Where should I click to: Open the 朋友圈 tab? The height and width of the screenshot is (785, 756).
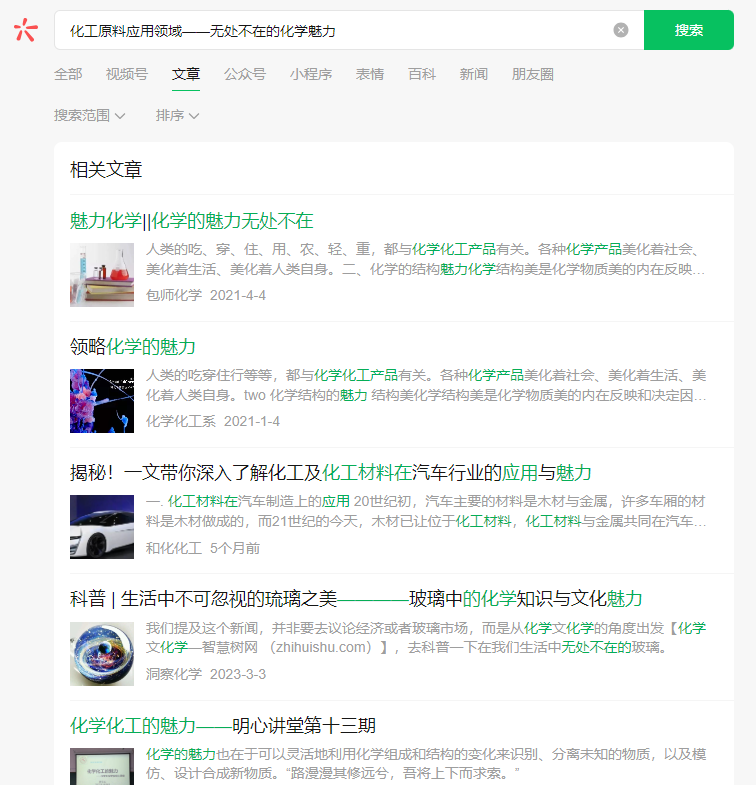tap(533, 74)
